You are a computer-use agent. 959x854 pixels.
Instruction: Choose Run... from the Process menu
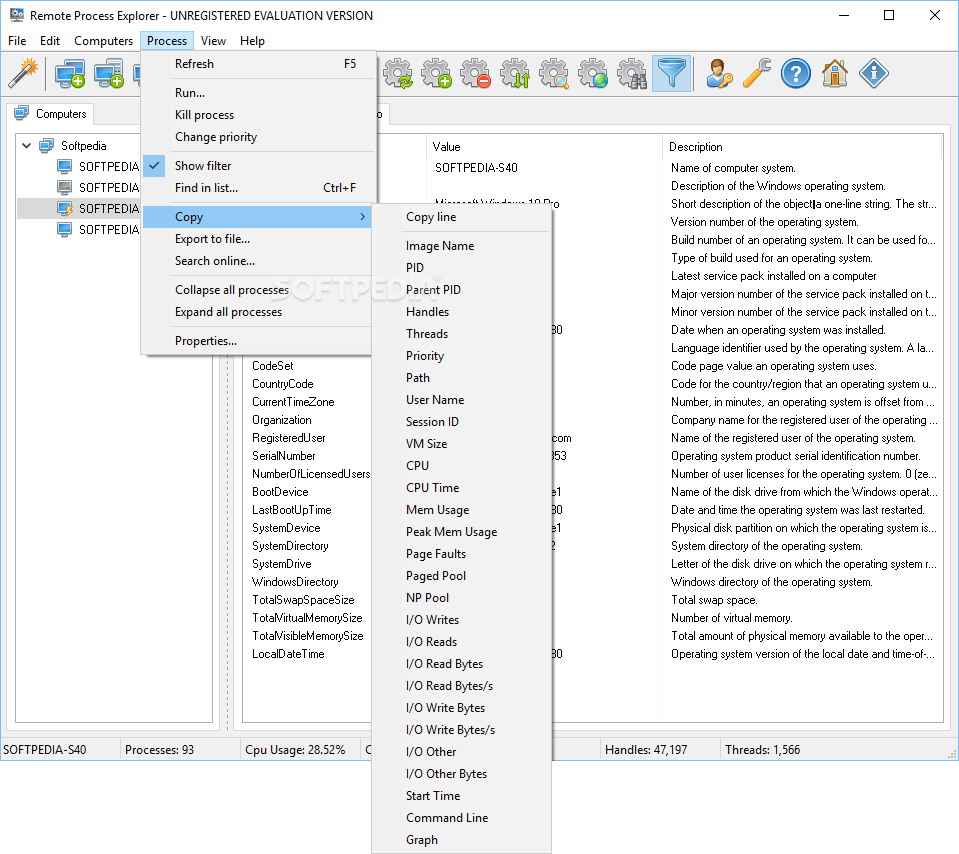click(x=258, y=93)
